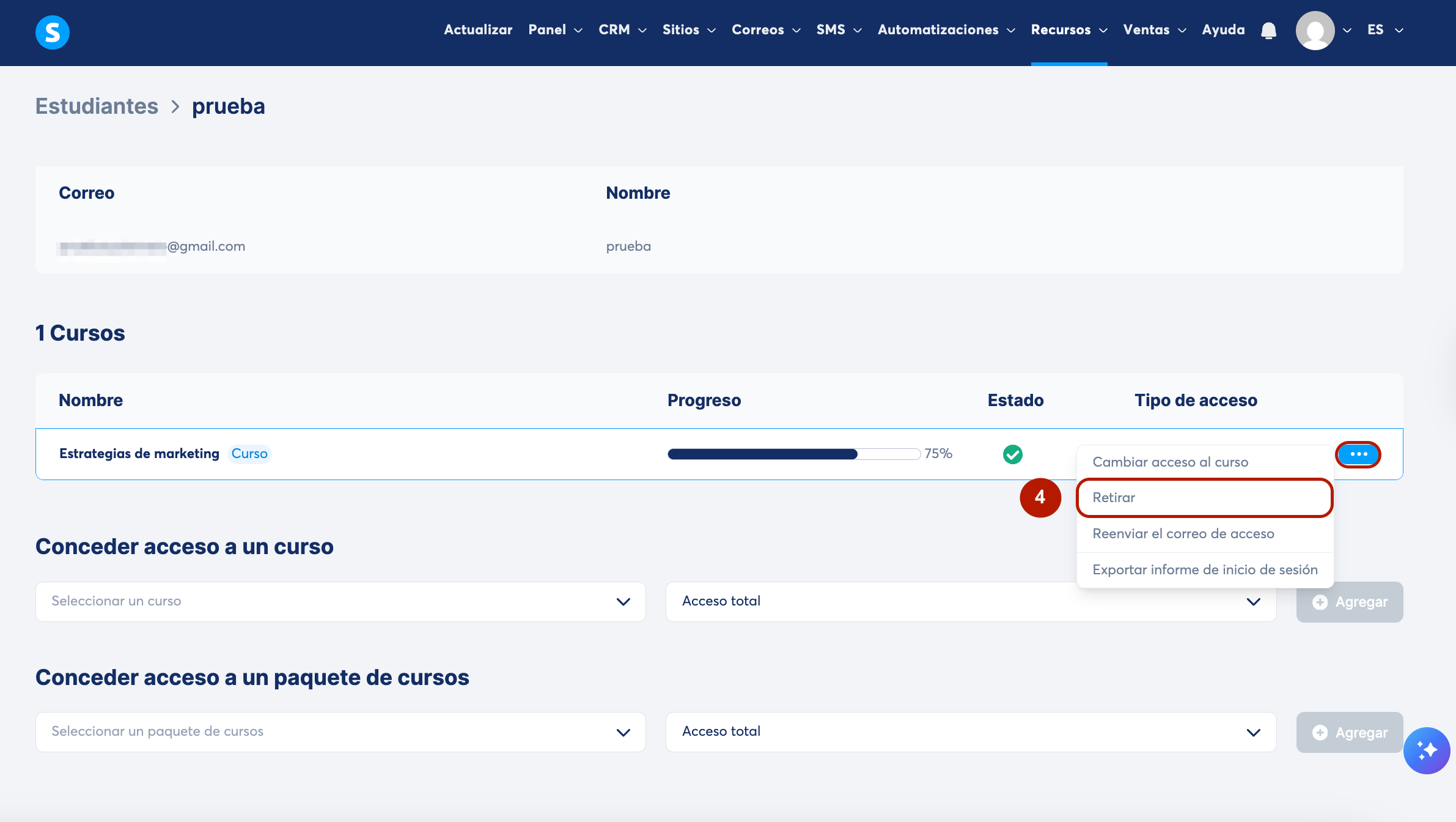1456x822 pixels.
Task: Click the AI assistant sparkle button
Action: tap(1426, 750)
